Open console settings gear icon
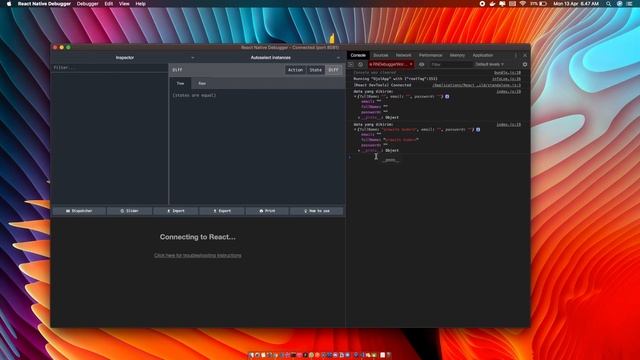This screenshot has width=640, height=360. click(525, 64)
